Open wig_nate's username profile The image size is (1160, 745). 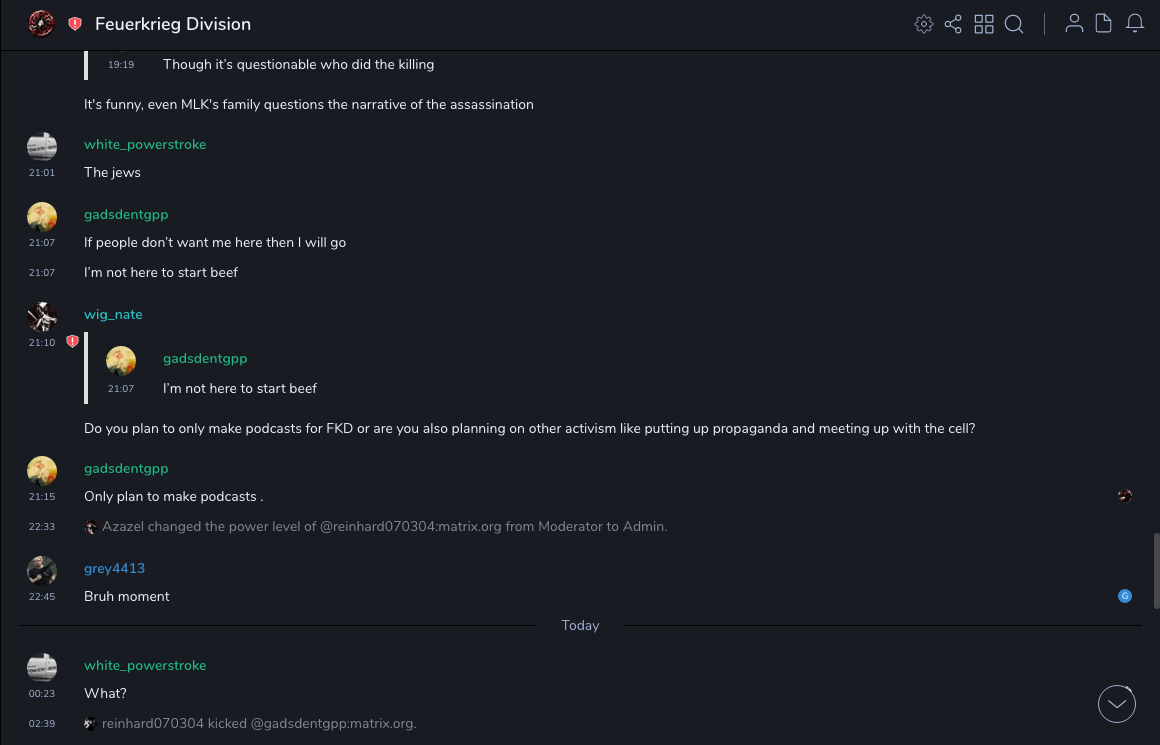point(113,314)
